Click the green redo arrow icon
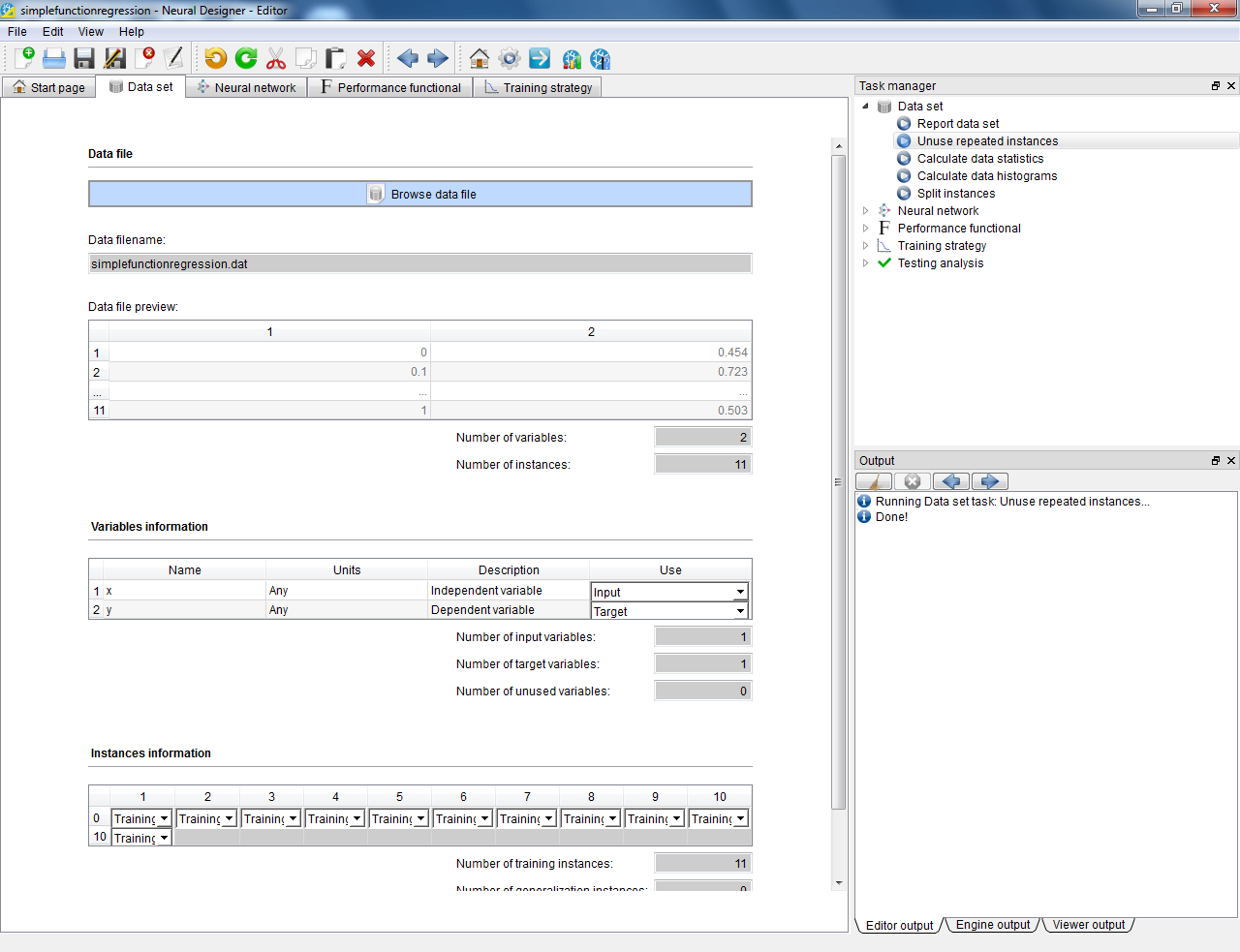This screenshot has width=1240, height=952. (x=246, y=58)
